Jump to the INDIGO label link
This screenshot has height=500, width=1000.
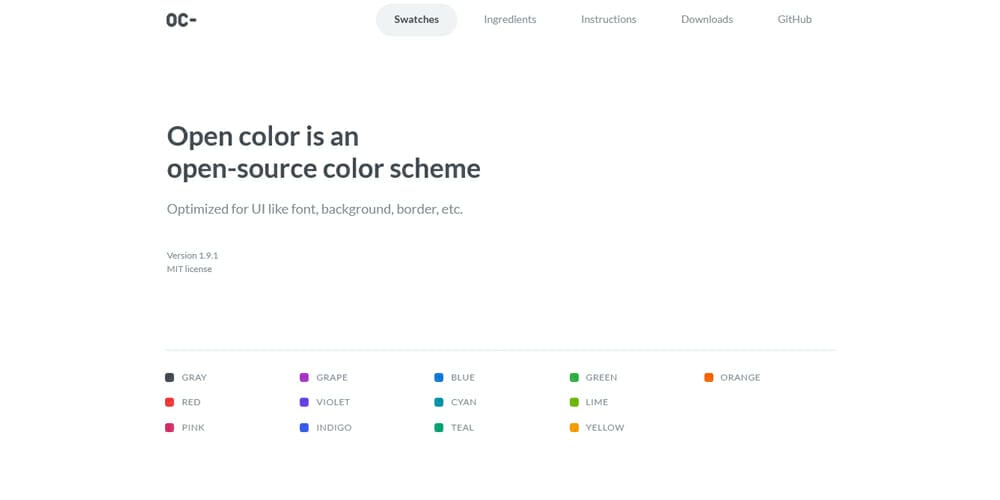[334, 428]
